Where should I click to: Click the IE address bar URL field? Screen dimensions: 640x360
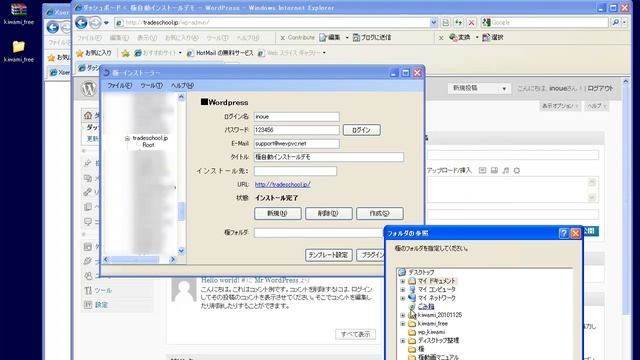click(x=271, y=23)
